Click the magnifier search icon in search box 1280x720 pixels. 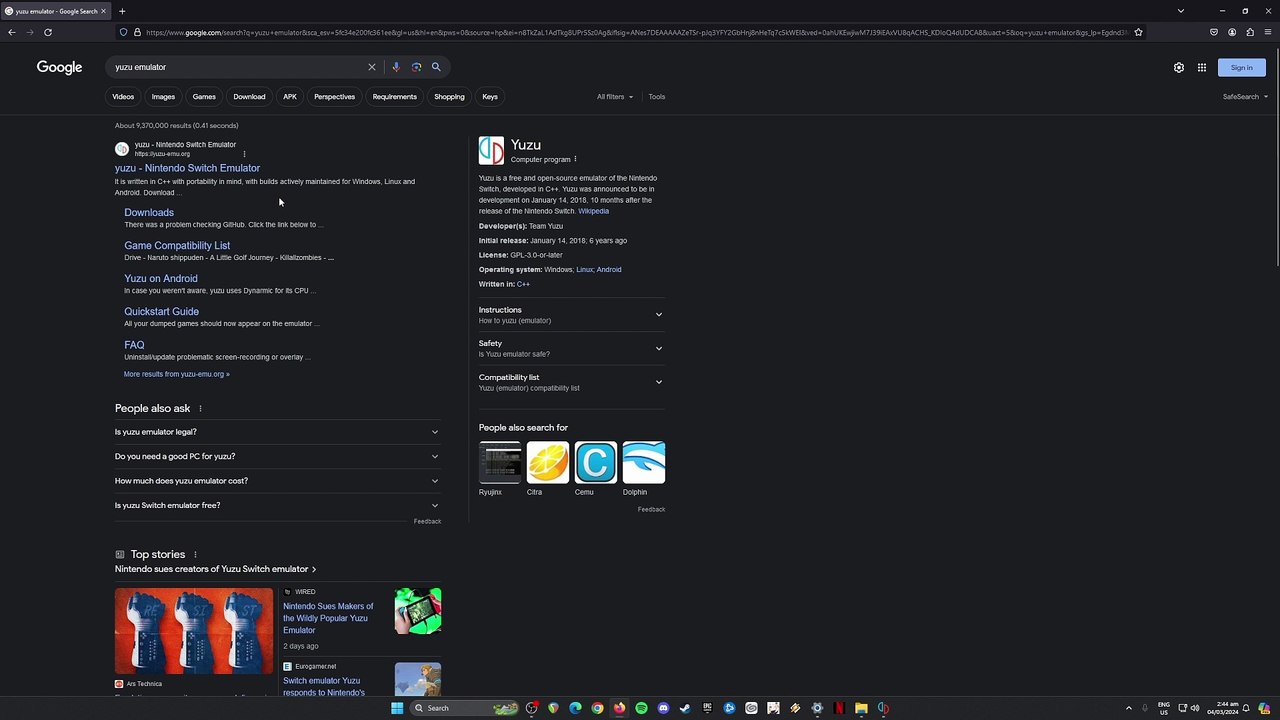[x=436, y=67]
